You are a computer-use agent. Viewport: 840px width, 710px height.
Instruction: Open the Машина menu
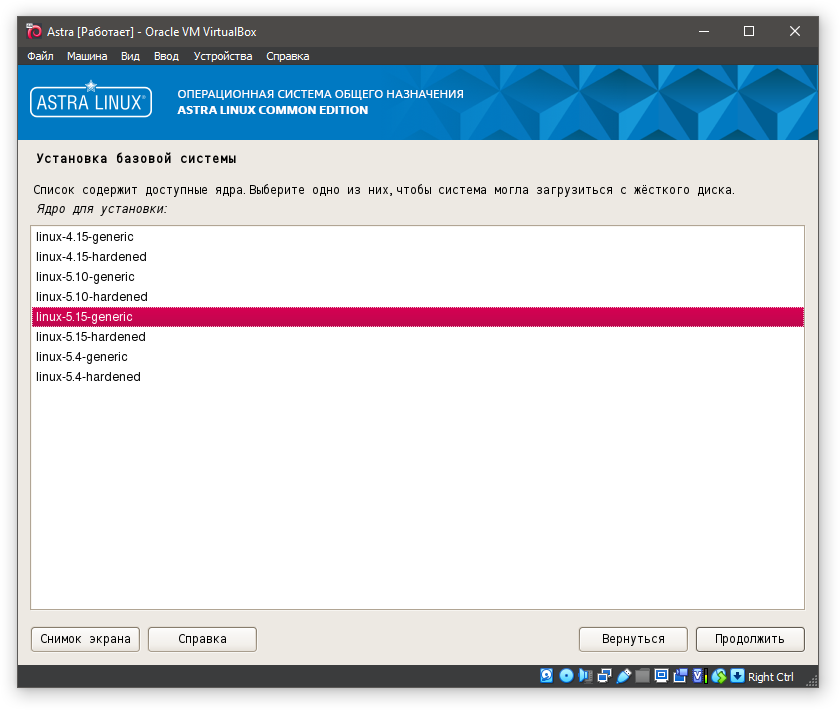[87, 56]
